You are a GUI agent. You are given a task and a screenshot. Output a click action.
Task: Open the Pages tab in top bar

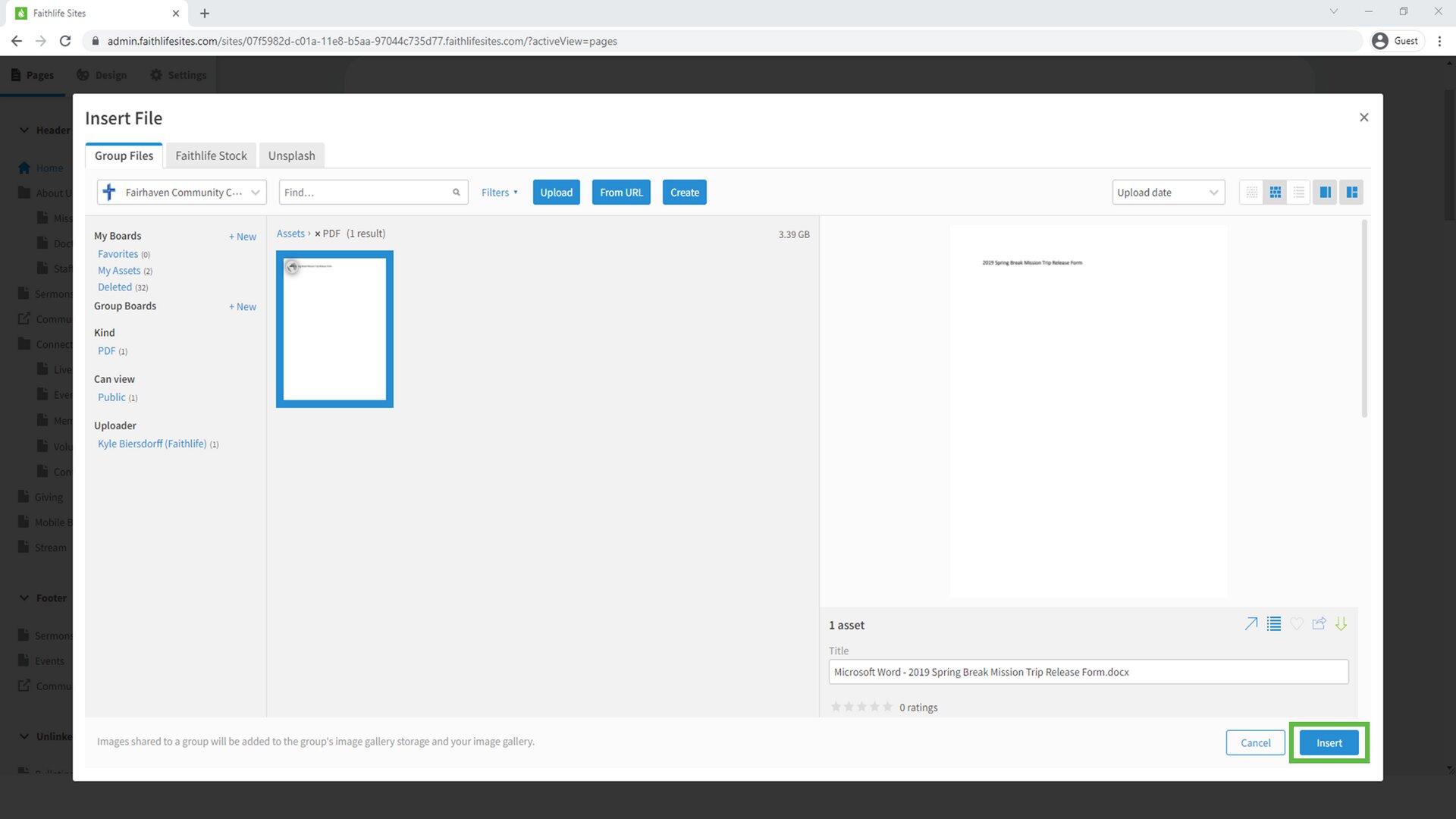[33, 75]
